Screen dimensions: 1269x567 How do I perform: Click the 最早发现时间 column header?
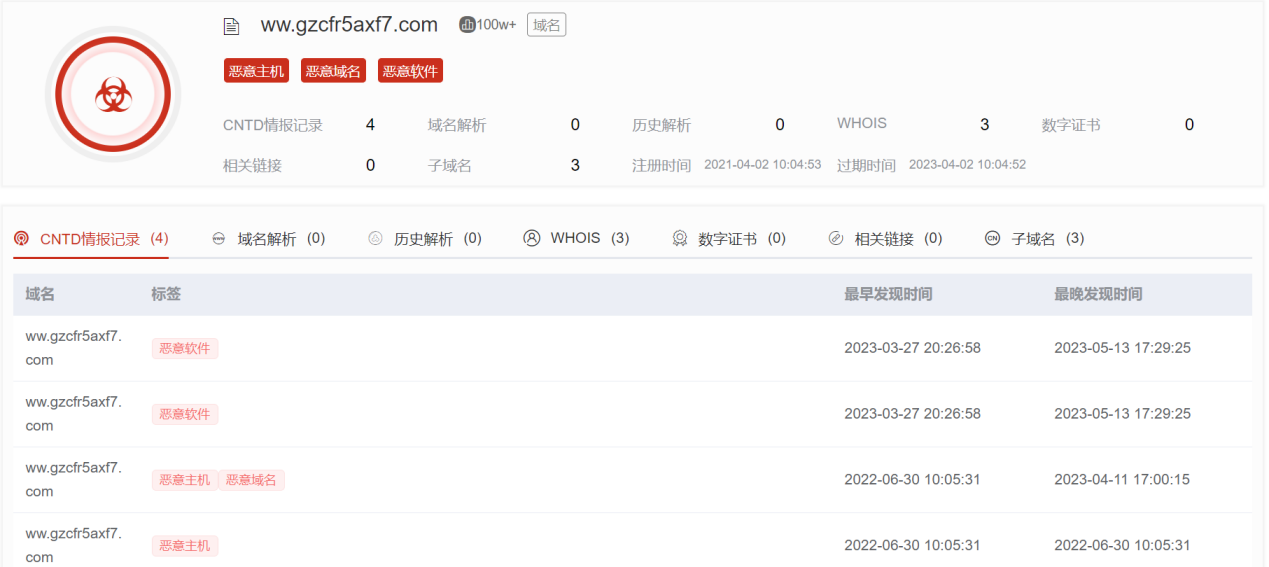[x=888, y=294]
